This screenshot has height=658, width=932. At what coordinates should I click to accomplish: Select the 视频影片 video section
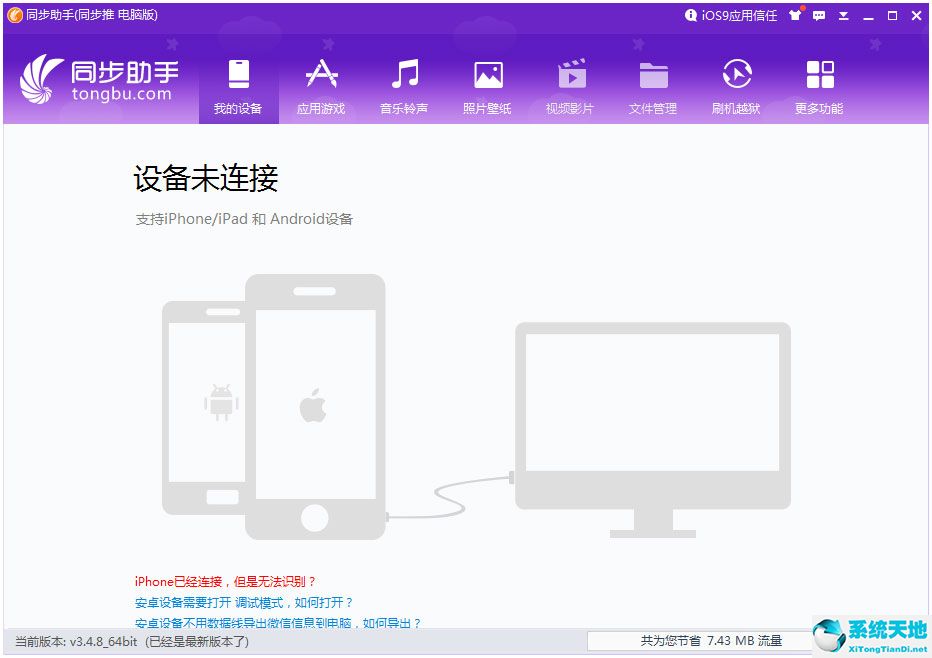[x=570, y=87]
